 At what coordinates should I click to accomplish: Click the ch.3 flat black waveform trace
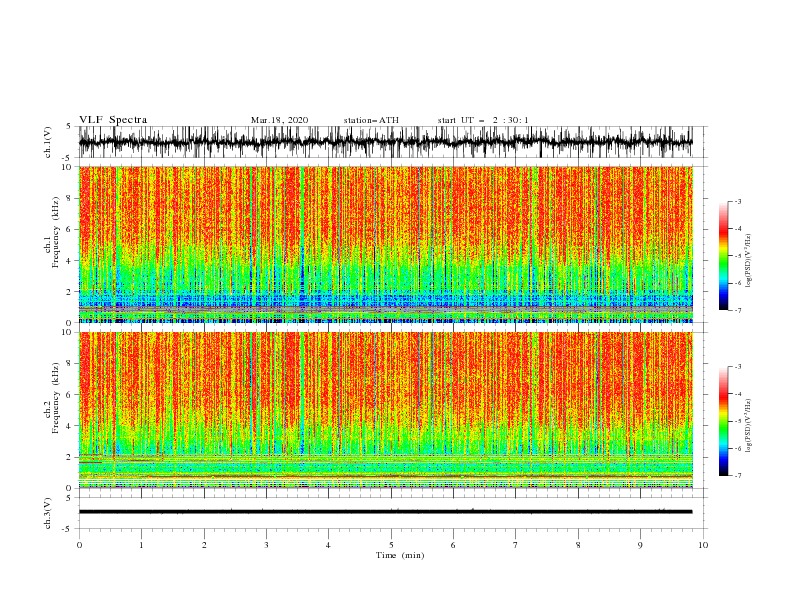tap(385, 512)
